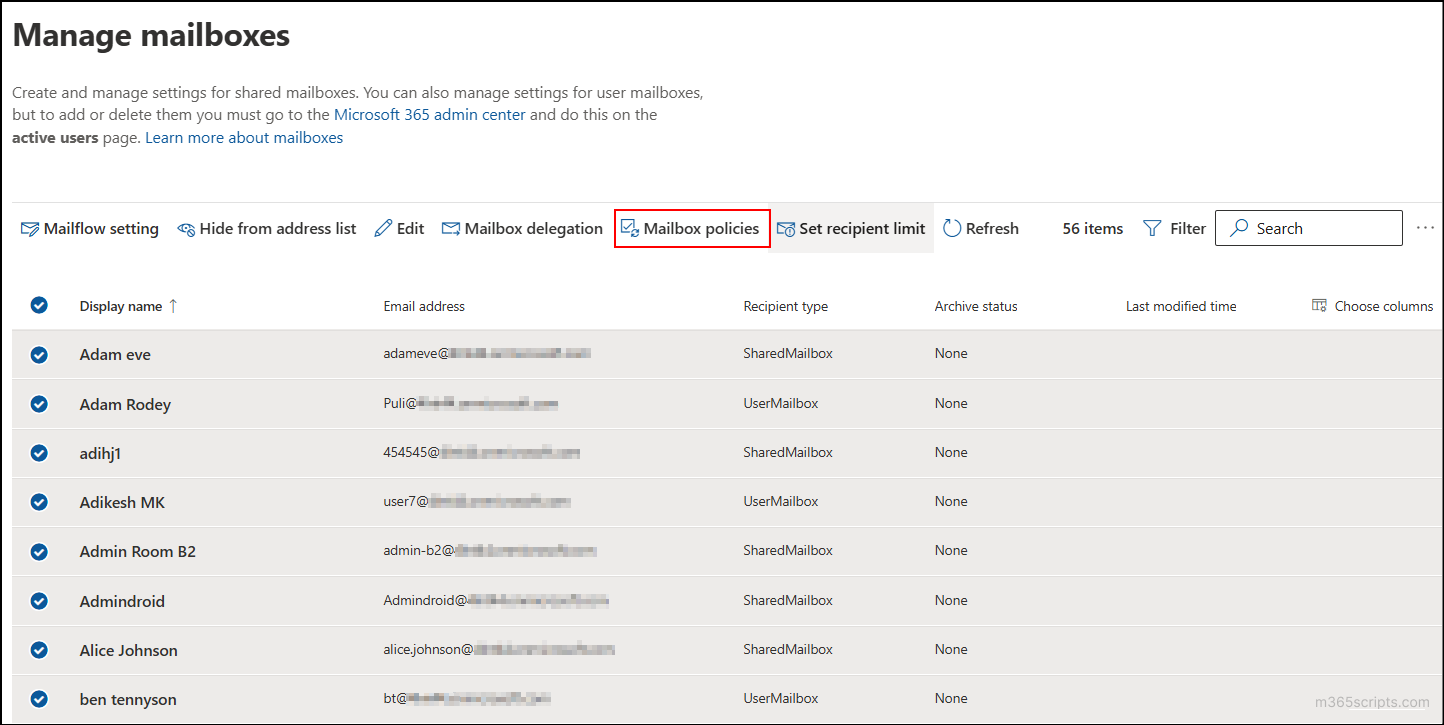Image resolution: width=1444 pixels, height=725 pixels.
Task: Deselect the Adam eve row checkbox
Action: coord(39,354)
